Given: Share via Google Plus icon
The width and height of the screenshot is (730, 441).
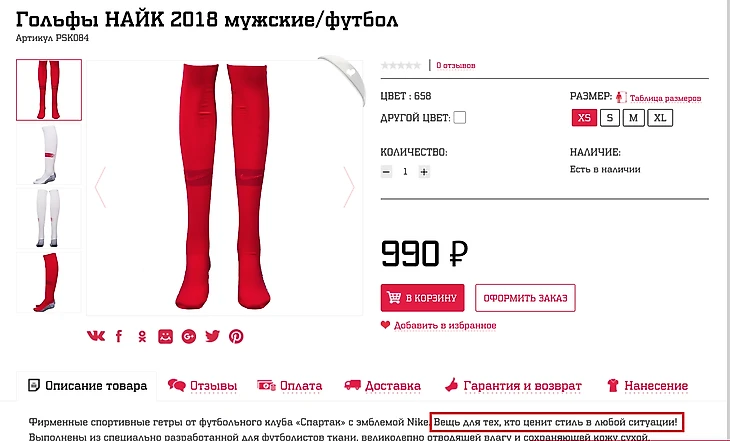Looking at the screenshot, I should pyautogui.click(x=189, y=336).
